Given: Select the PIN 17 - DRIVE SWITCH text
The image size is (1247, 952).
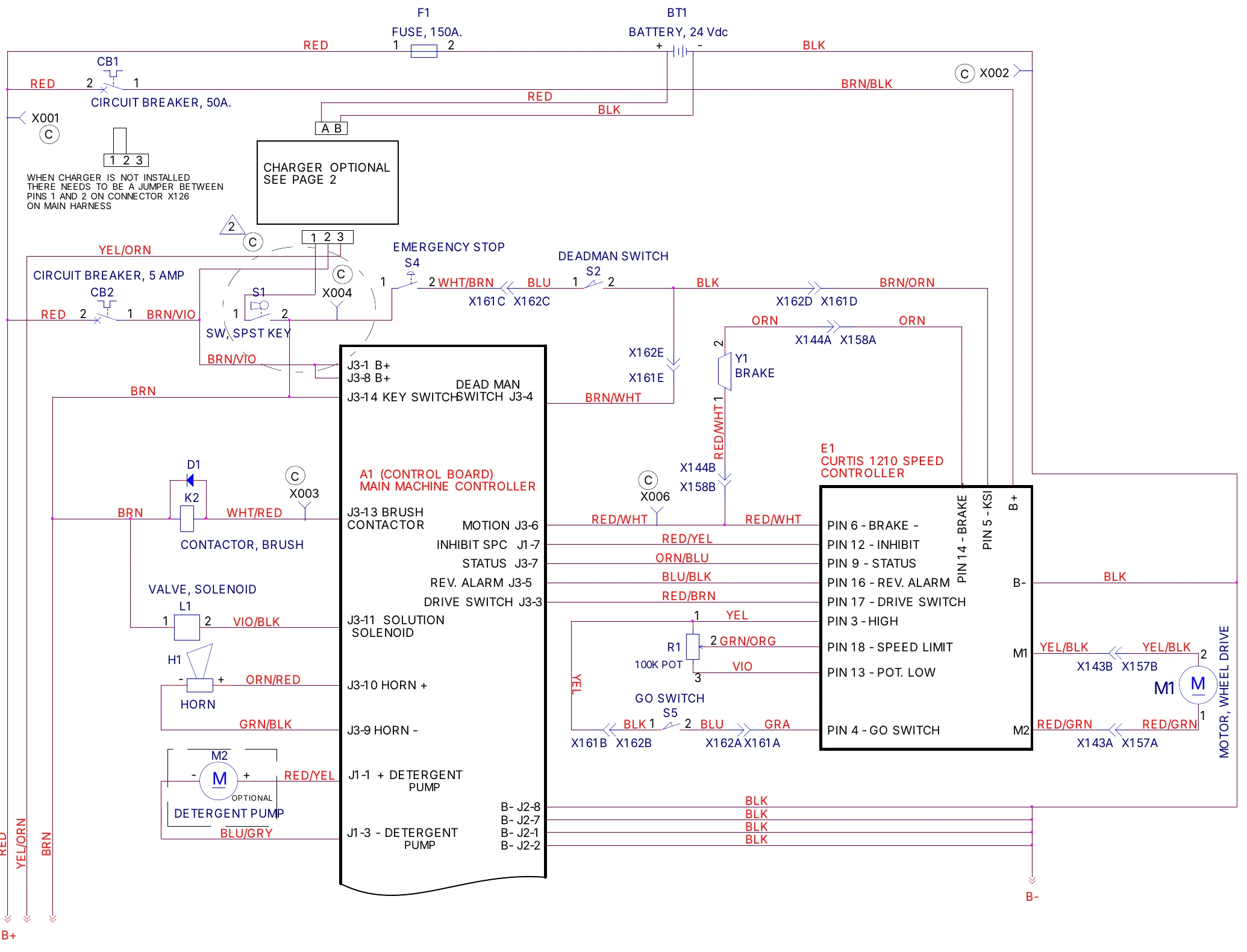Looking at the screenshot, I should (x=896, y=602).
